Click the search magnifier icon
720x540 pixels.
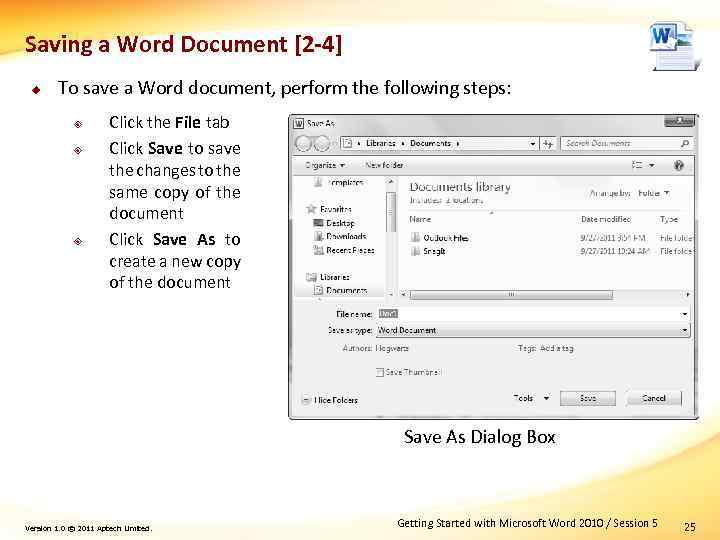pyautogui.click(x=684, y=144)
